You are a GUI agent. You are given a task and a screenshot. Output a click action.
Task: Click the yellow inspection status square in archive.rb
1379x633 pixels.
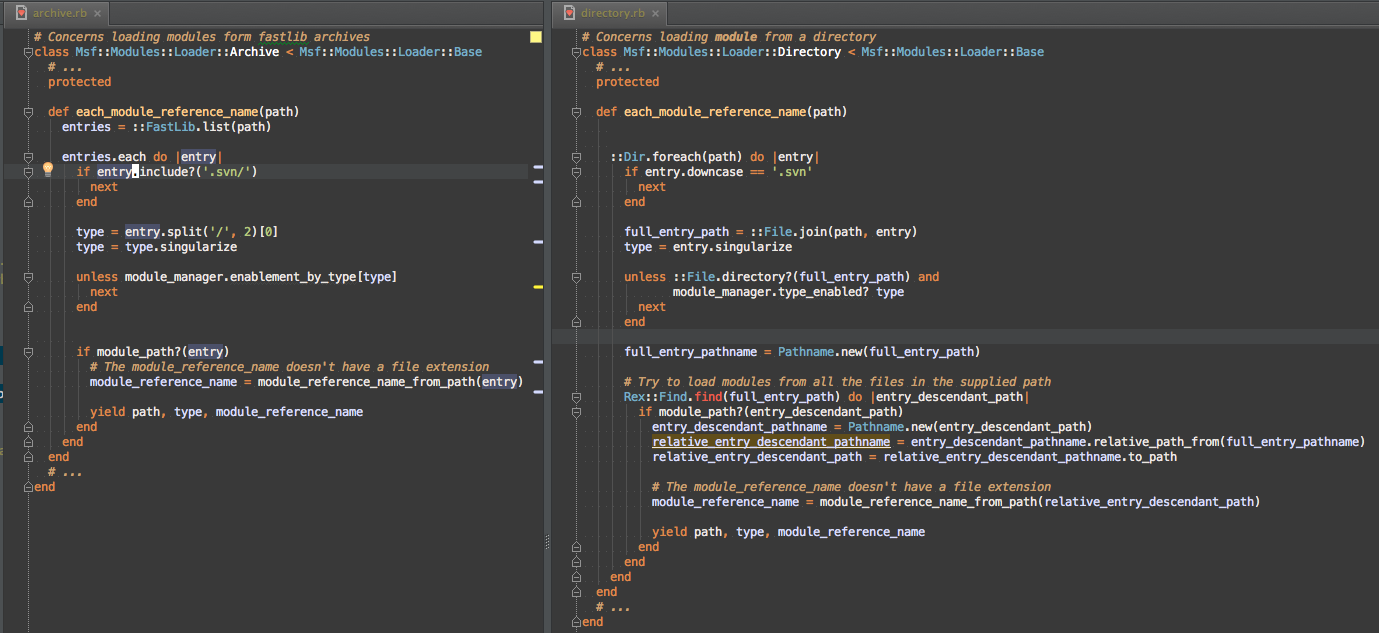pyautogui.click(x=535, y=37)
